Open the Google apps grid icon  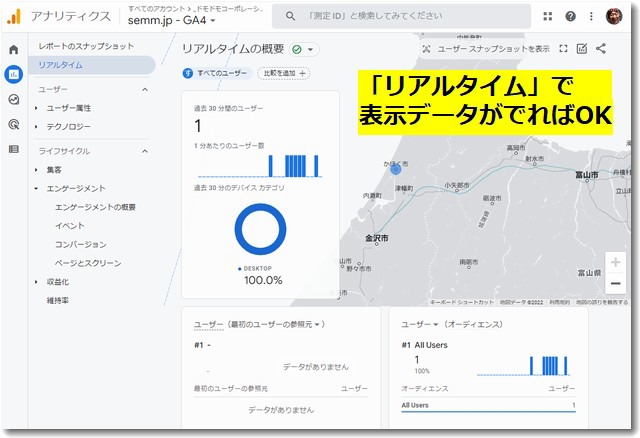pyautogui.click(x=548, y=16)
